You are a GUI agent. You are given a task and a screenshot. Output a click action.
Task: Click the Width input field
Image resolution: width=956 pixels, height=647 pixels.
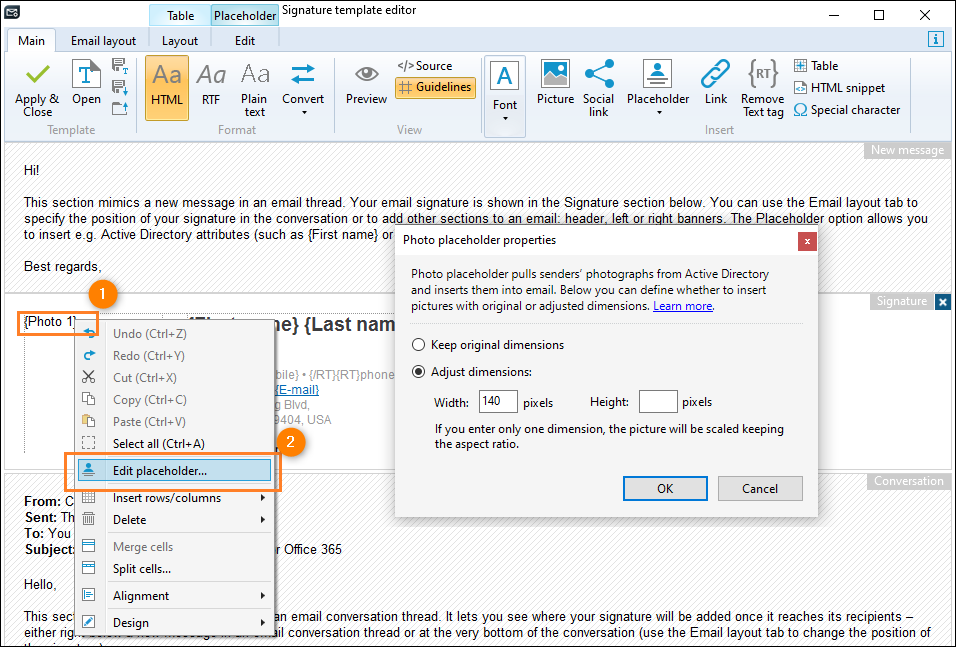click(x=498, y=402)
